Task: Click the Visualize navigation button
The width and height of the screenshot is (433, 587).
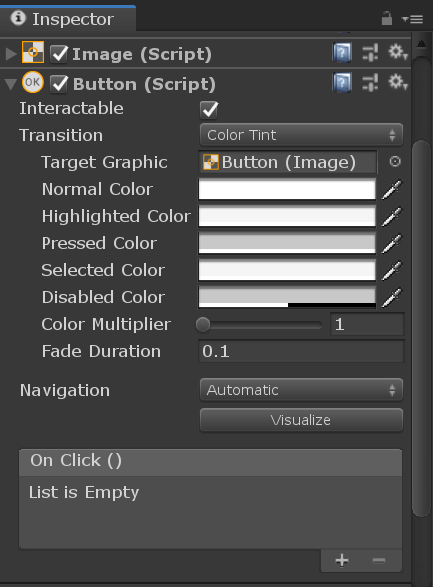Action: click(x=301, y=420)
